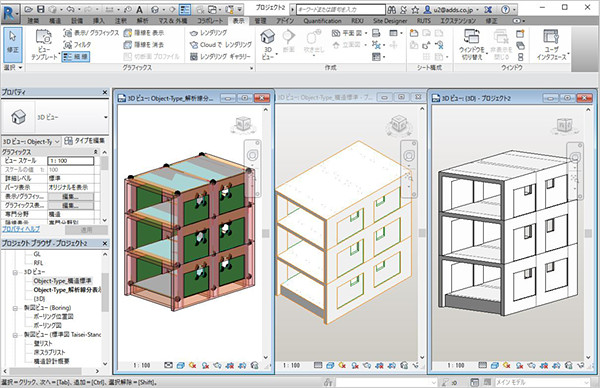Click the Replicate window icon in ウィンドウ panel

click(520, 34)
